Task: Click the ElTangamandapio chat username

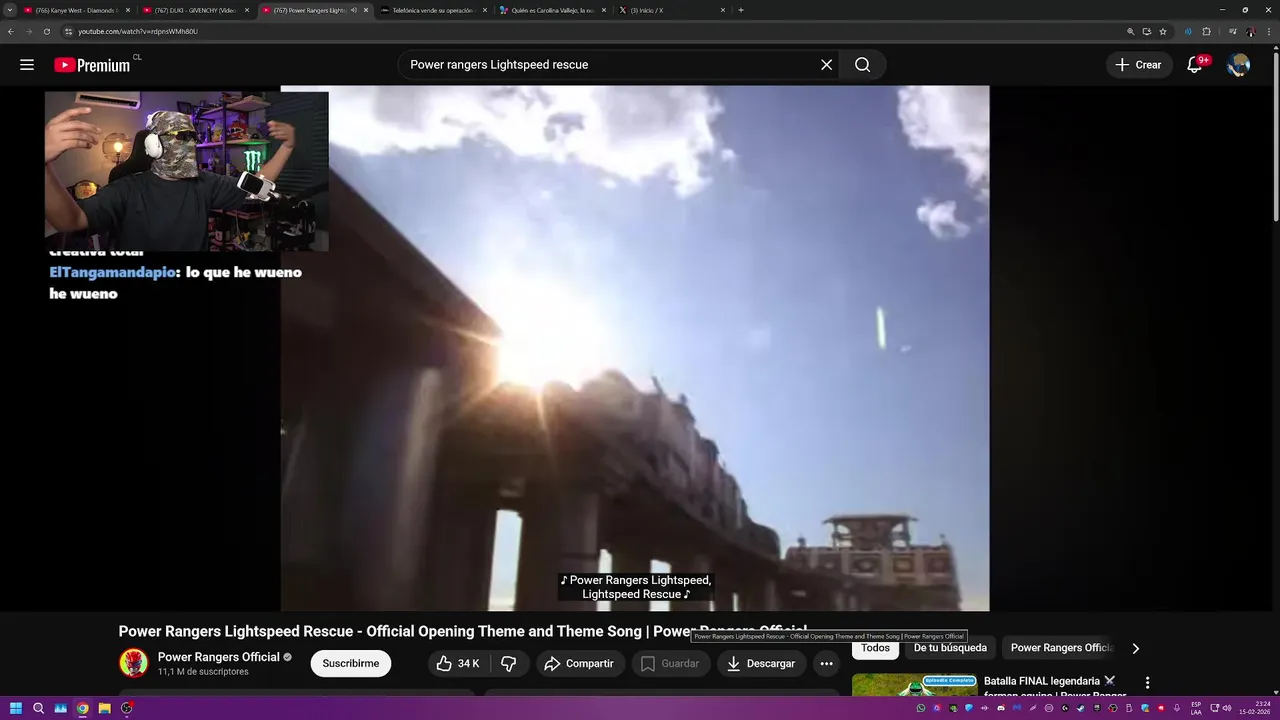Action: coord(112,272)
